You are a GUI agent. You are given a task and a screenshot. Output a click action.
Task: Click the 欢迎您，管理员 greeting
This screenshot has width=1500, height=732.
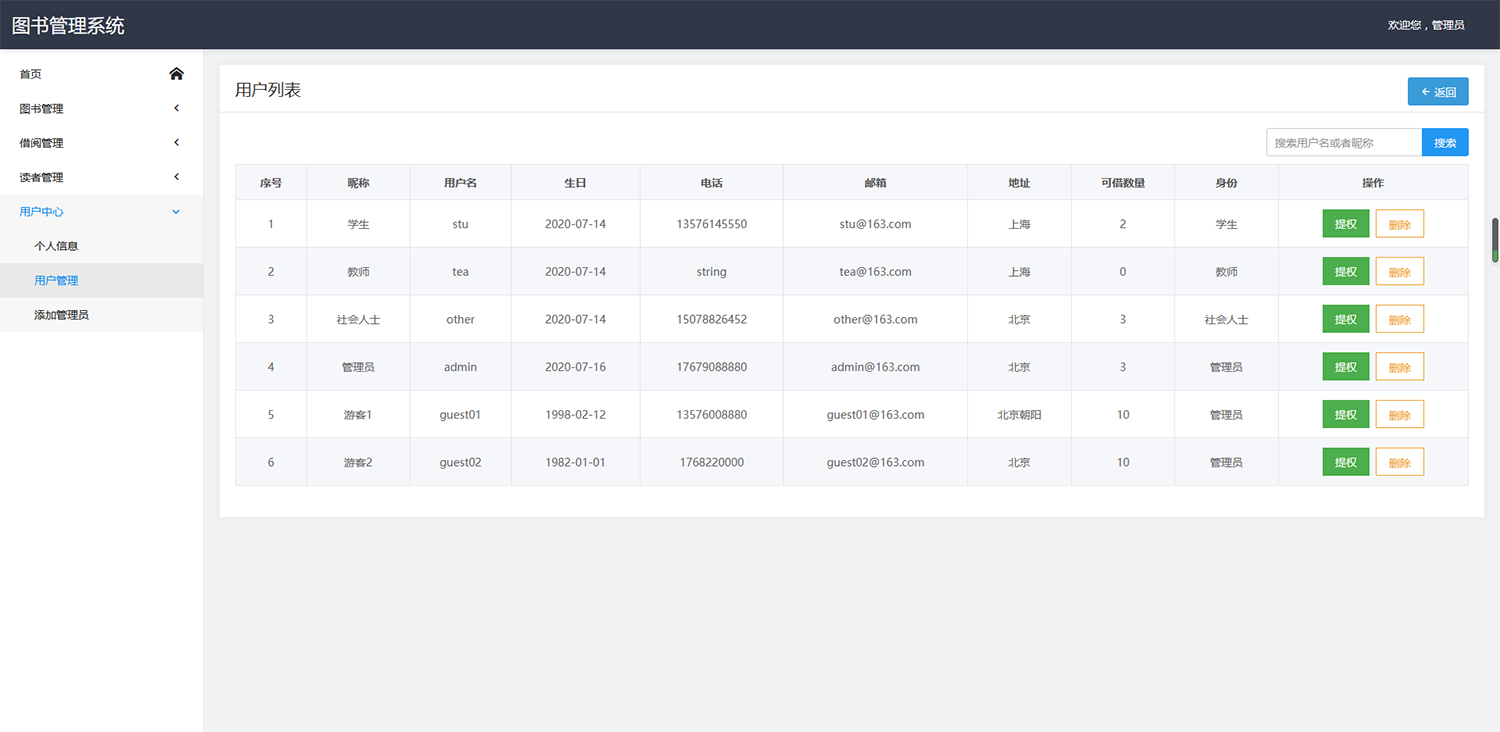(1426, 25)
